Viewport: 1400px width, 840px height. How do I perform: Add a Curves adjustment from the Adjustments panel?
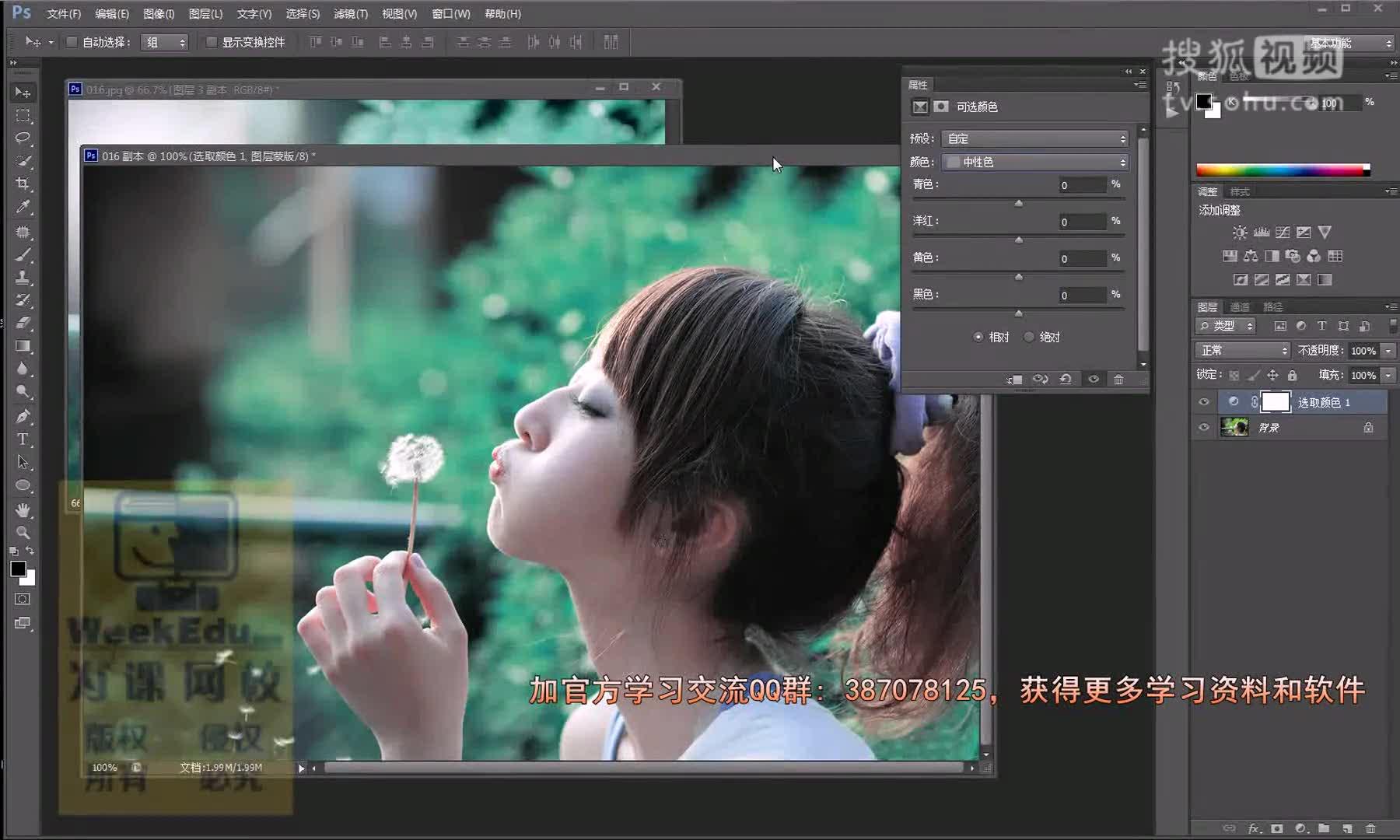click(1282, 231)
